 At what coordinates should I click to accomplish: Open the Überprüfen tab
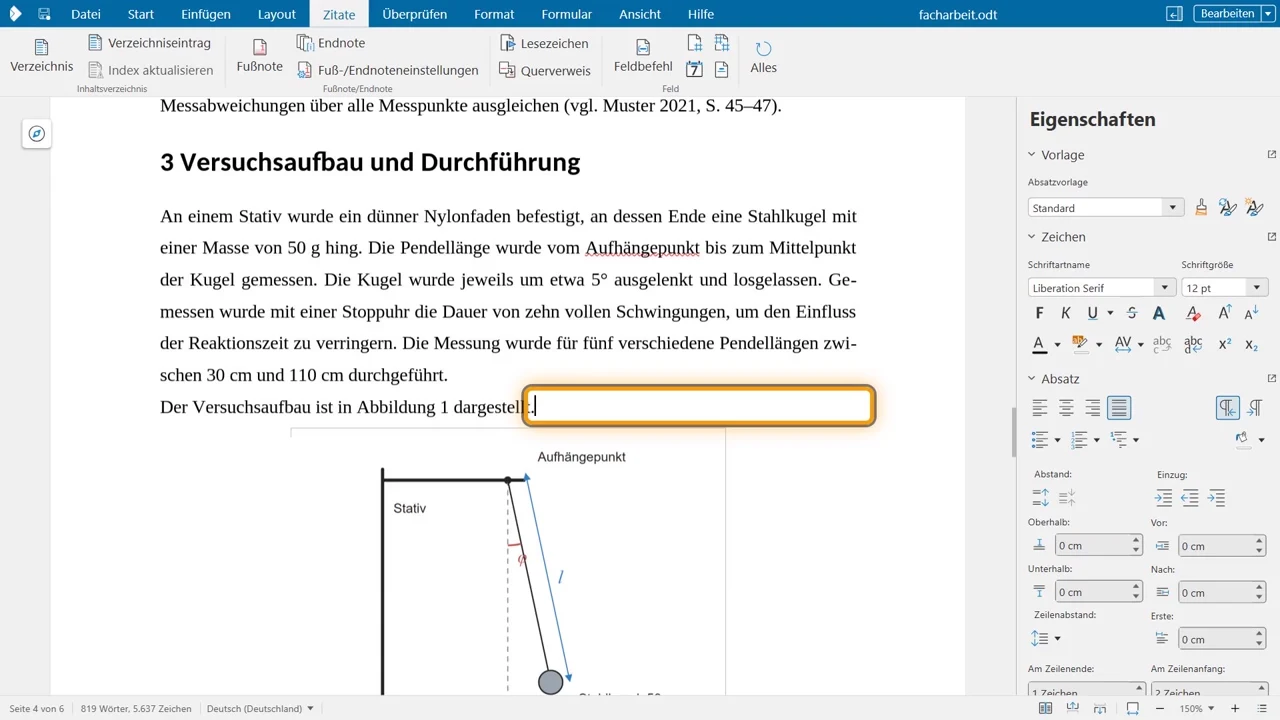(415, 14)
